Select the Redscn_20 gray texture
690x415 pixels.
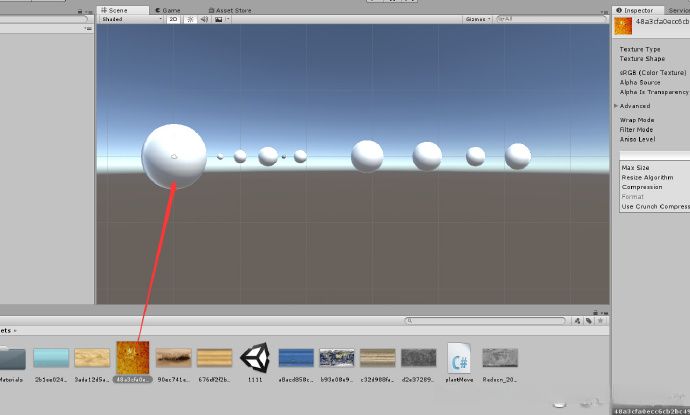coord(500,363)
